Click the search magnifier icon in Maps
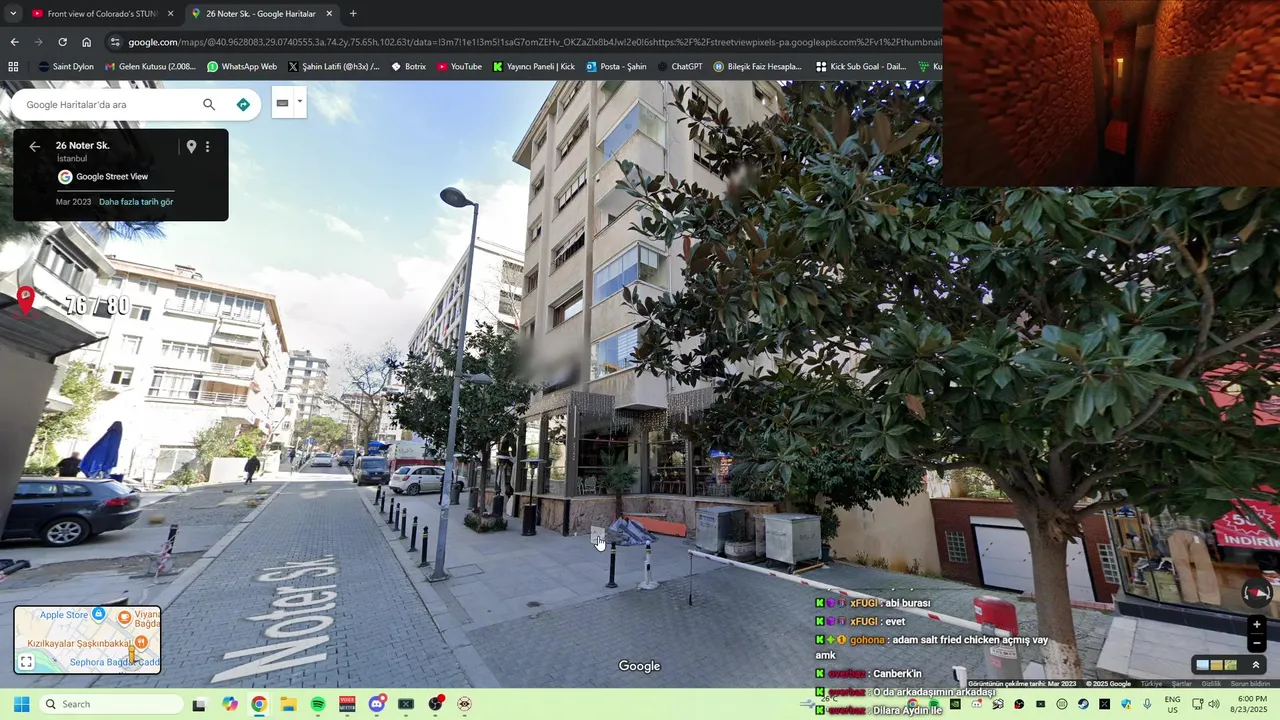1280x720 pixels. tap(209, 104)
